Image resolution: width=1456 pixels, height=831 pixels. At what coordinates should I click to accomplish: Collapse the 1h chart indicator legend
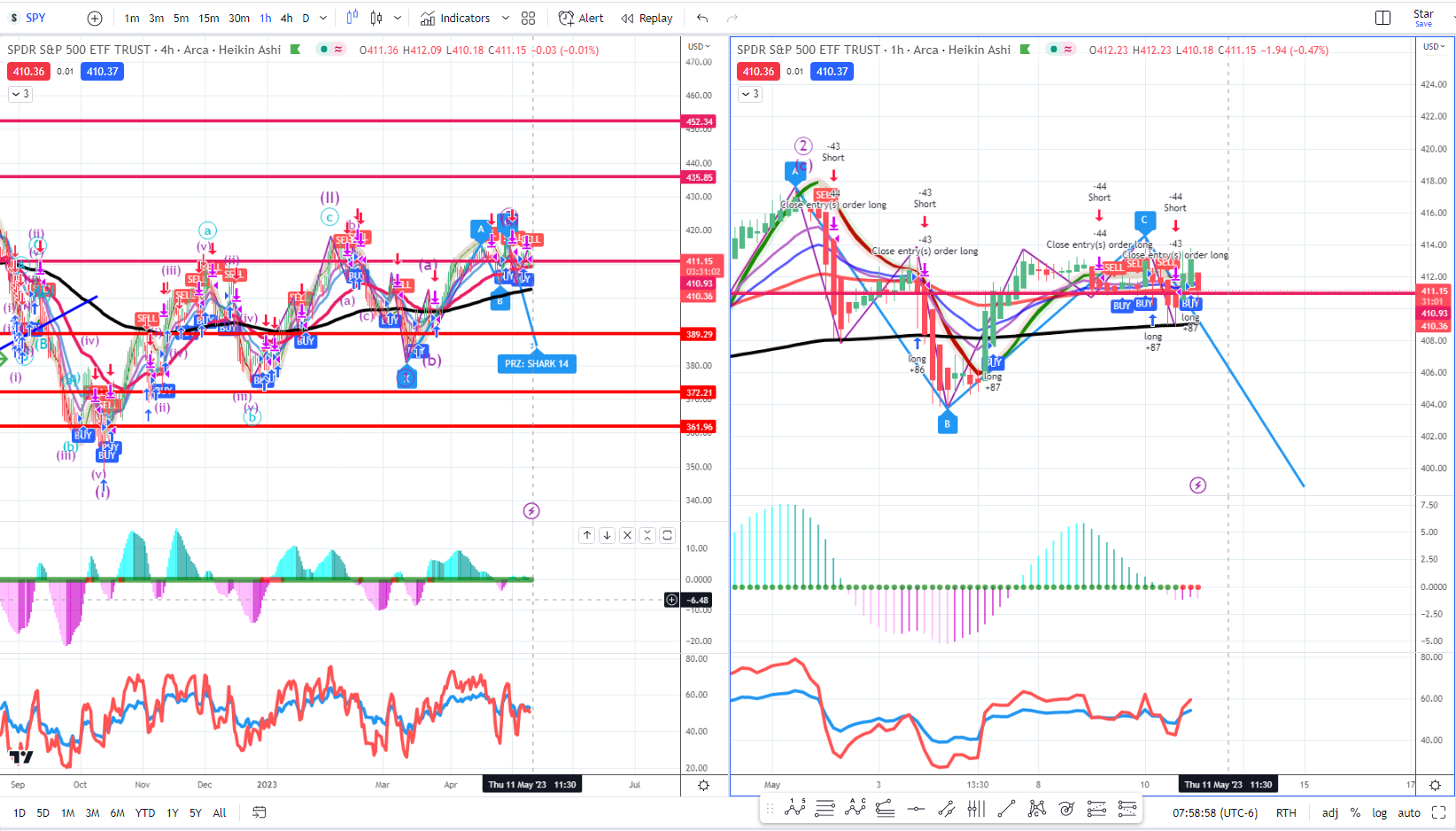coord(750,94)
